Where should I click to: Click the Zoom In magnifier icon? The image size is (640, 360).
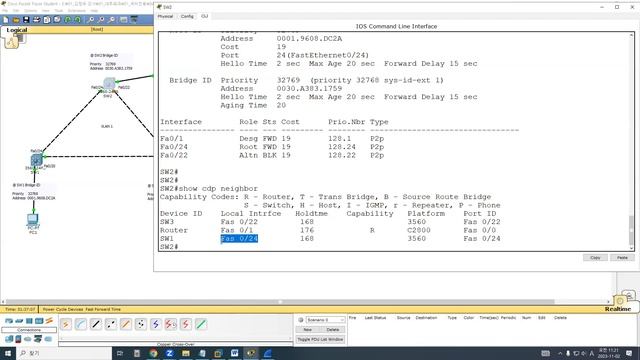(x=91, y=20)
